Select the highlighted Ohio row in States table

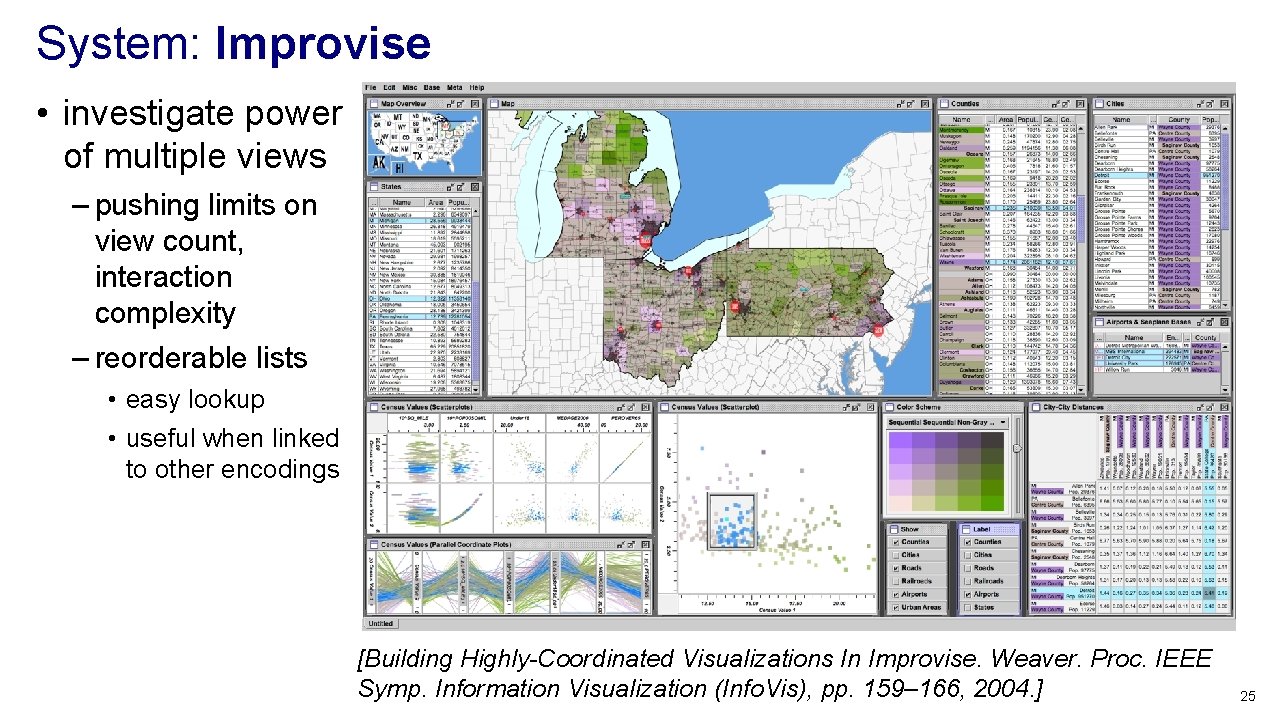[x=421, y=298]
